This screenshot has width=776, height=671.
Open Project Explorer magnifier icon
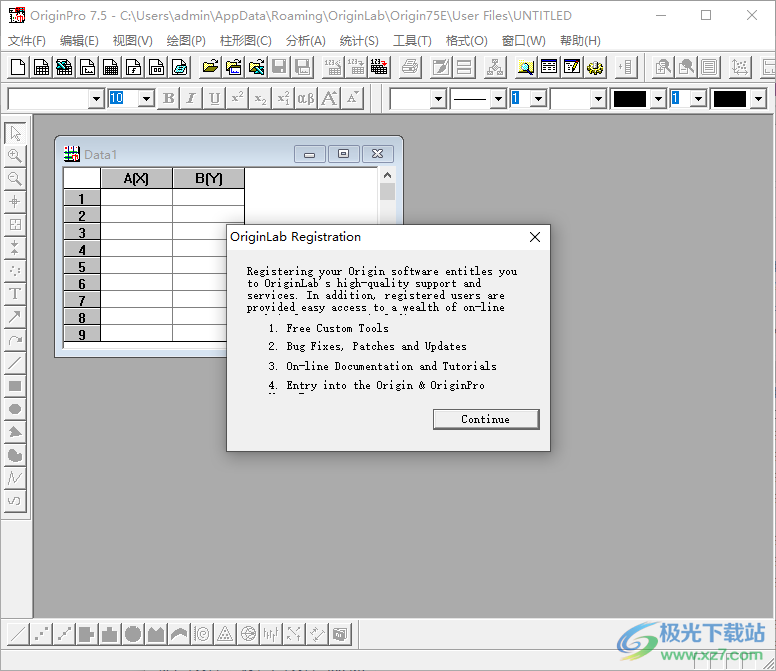[525, 67]
